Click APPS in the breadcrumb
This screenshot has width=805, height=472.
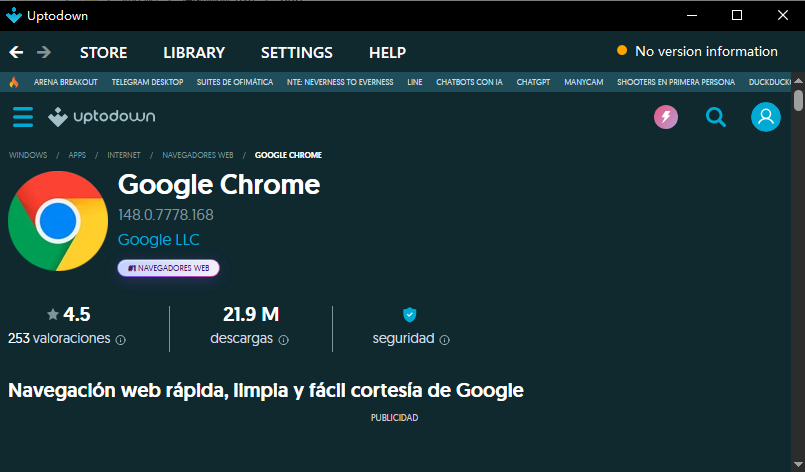coord(77,155)
